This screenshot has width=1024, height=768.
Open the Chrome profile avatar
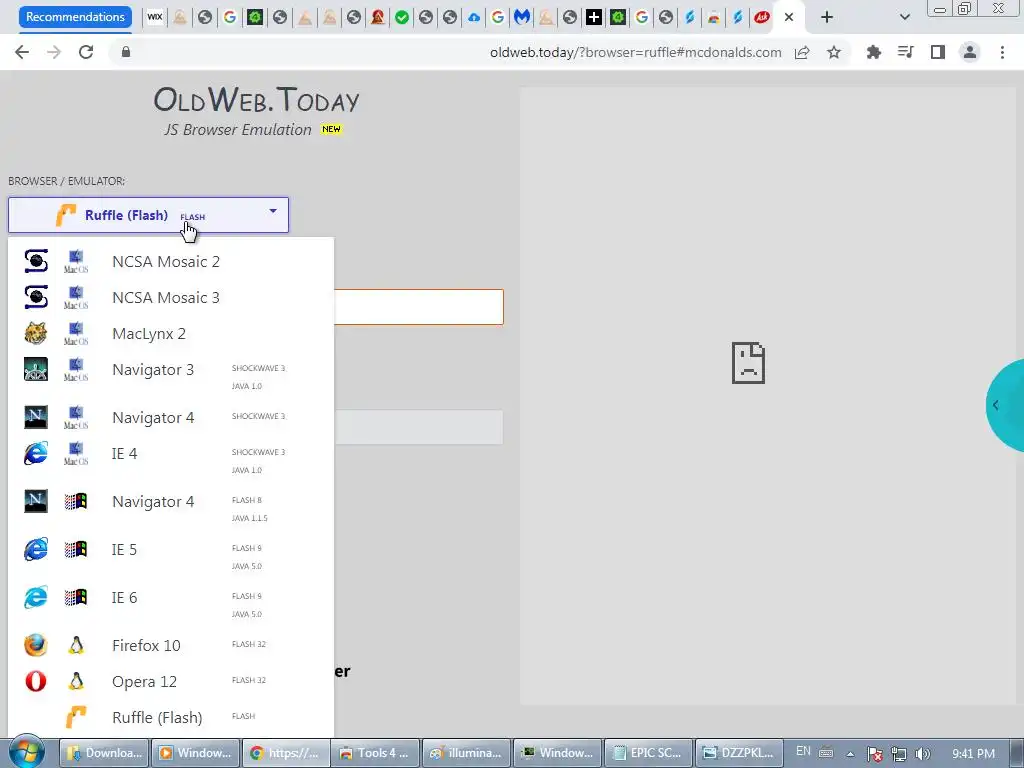click(970, 52)
